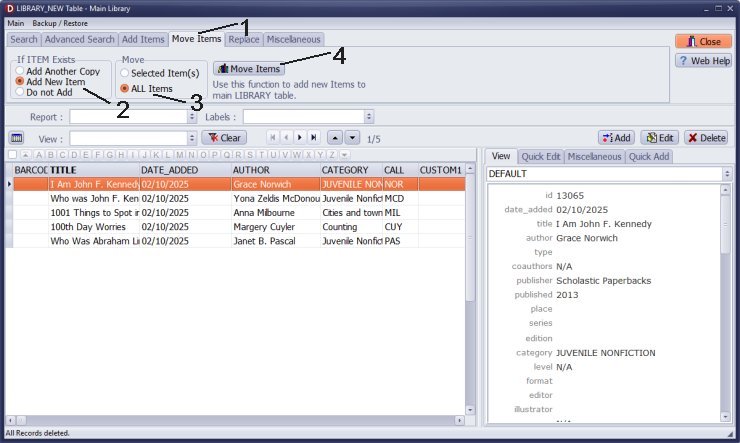Open the Report dropdown

[192, 117]
